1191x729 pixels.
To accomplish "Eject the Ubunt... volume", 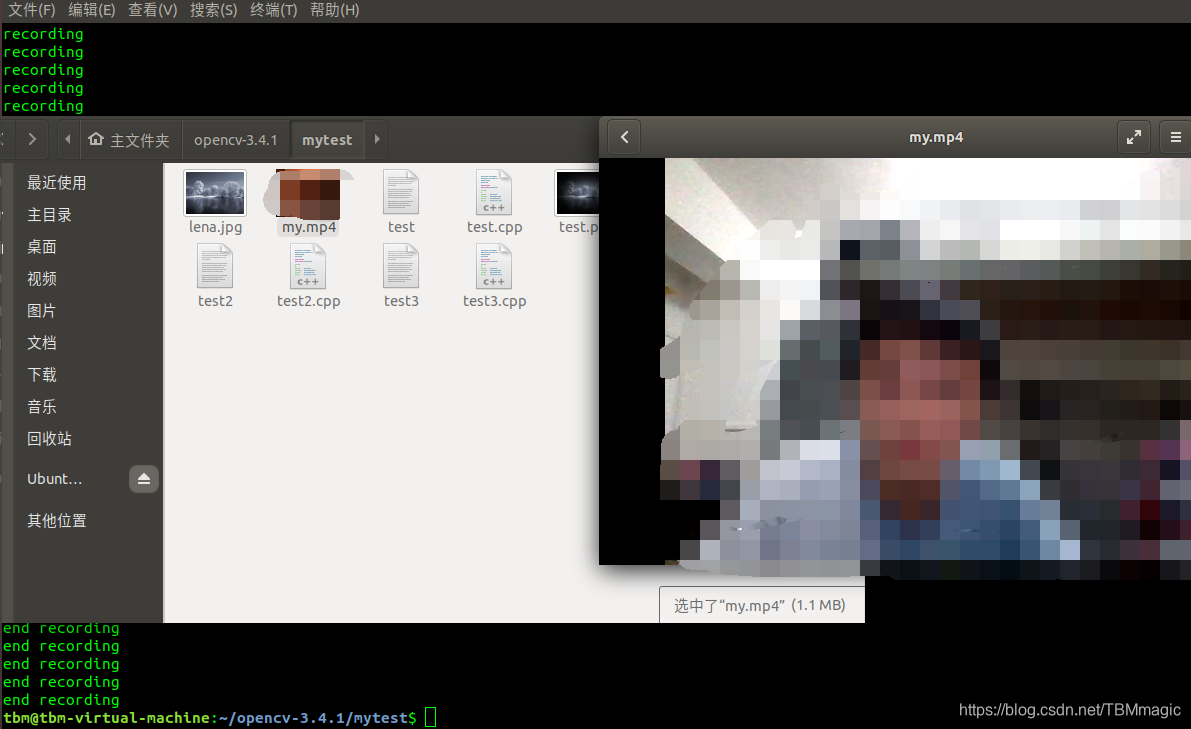I will point(144,478).
